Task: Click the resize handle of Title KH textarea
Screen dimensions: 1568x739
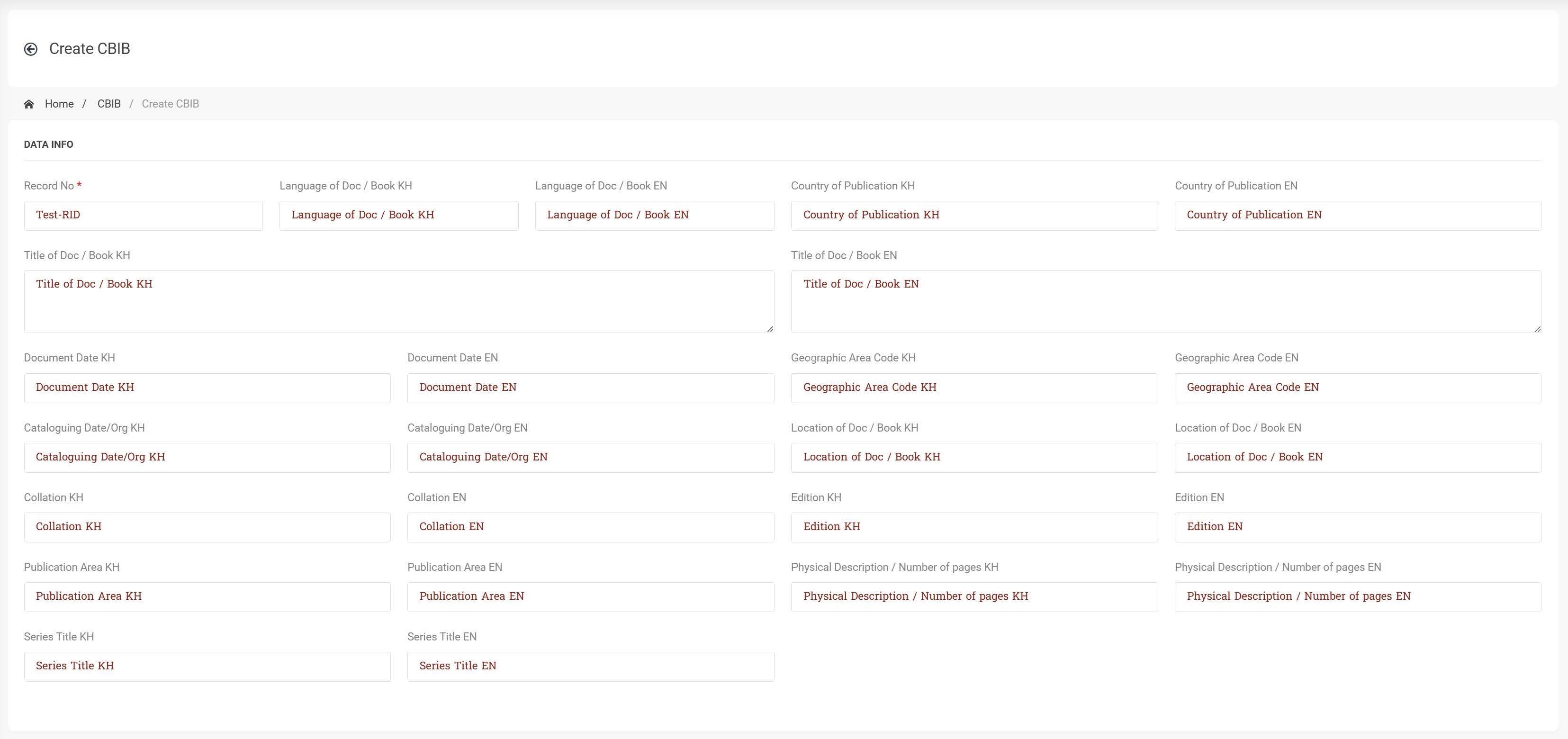Action: (770, 329)
